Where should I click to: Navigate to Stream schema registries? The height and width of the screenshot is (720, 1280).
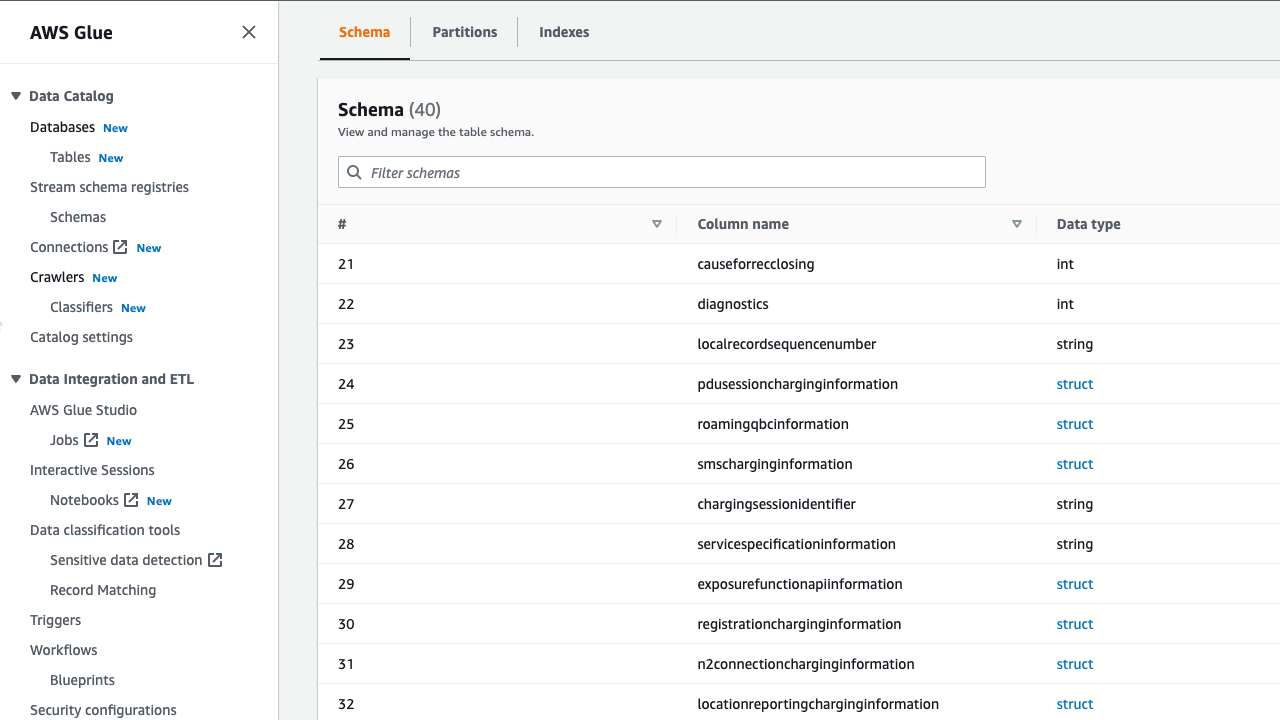(x=109, y=187)
